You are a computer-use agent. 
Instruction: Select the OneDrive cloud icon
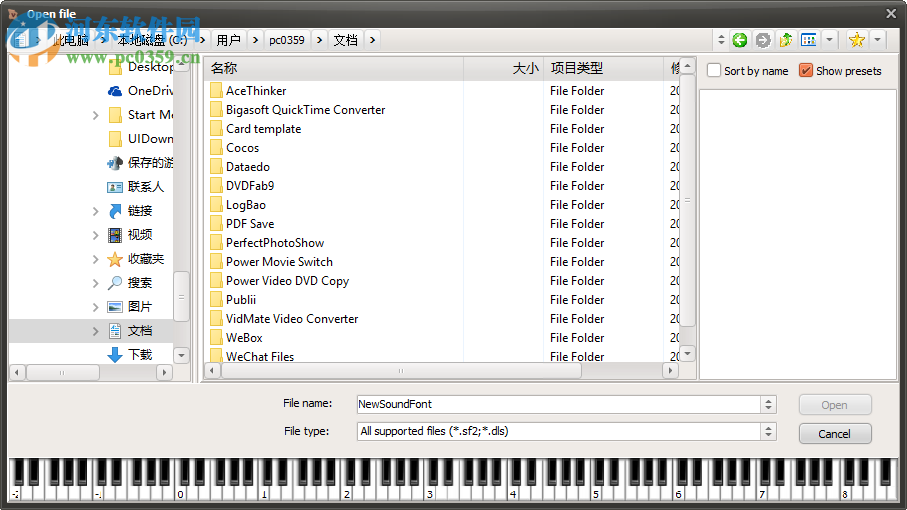point(115,91)
